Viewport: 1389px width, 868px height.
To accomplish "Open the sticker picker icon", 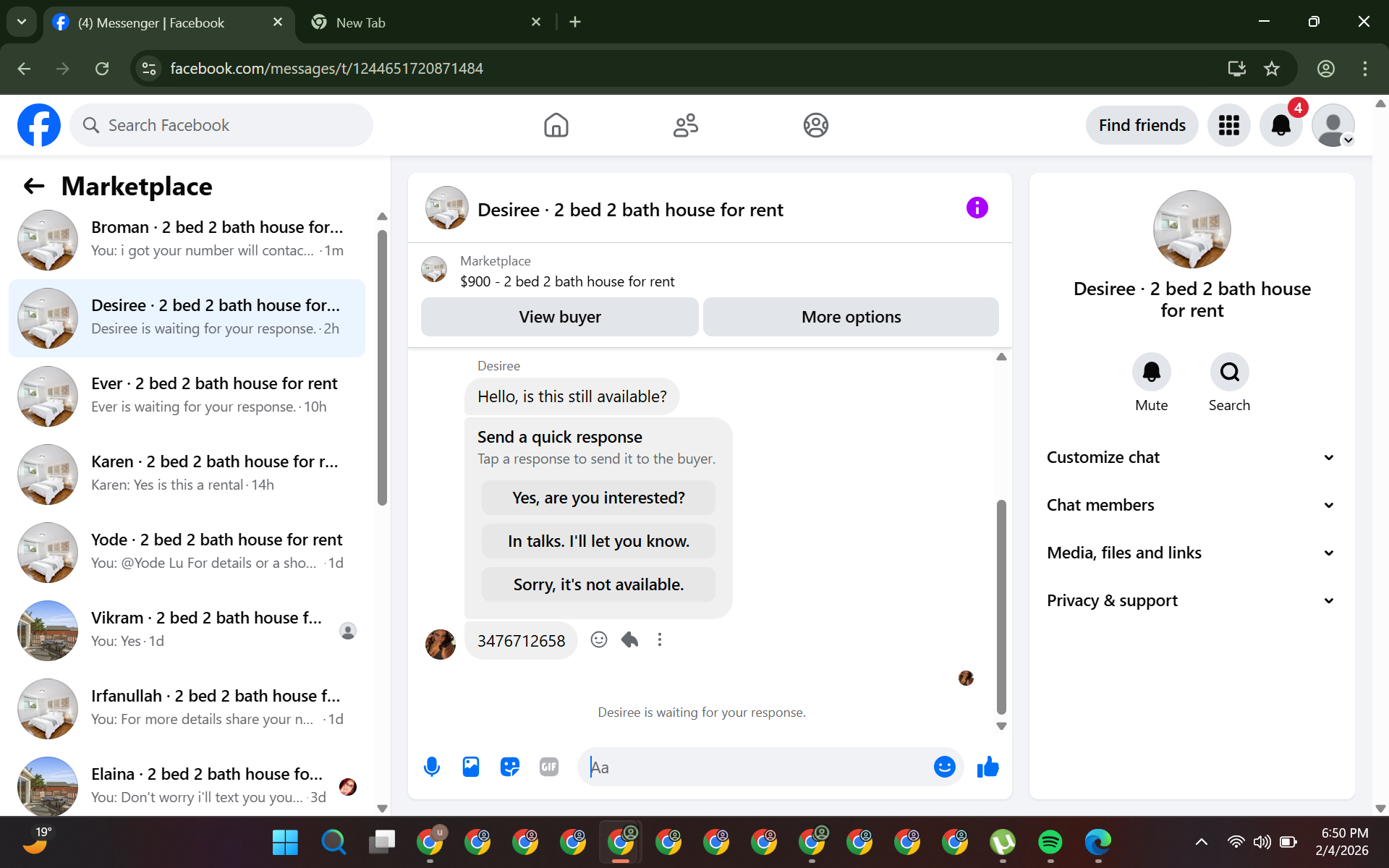I will 510,767.
